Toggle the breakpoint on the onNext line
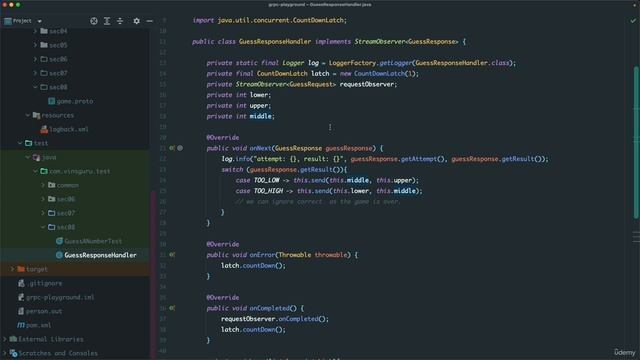Image resolution: width=640 pixels, height=360 pixels. point(180,148)
